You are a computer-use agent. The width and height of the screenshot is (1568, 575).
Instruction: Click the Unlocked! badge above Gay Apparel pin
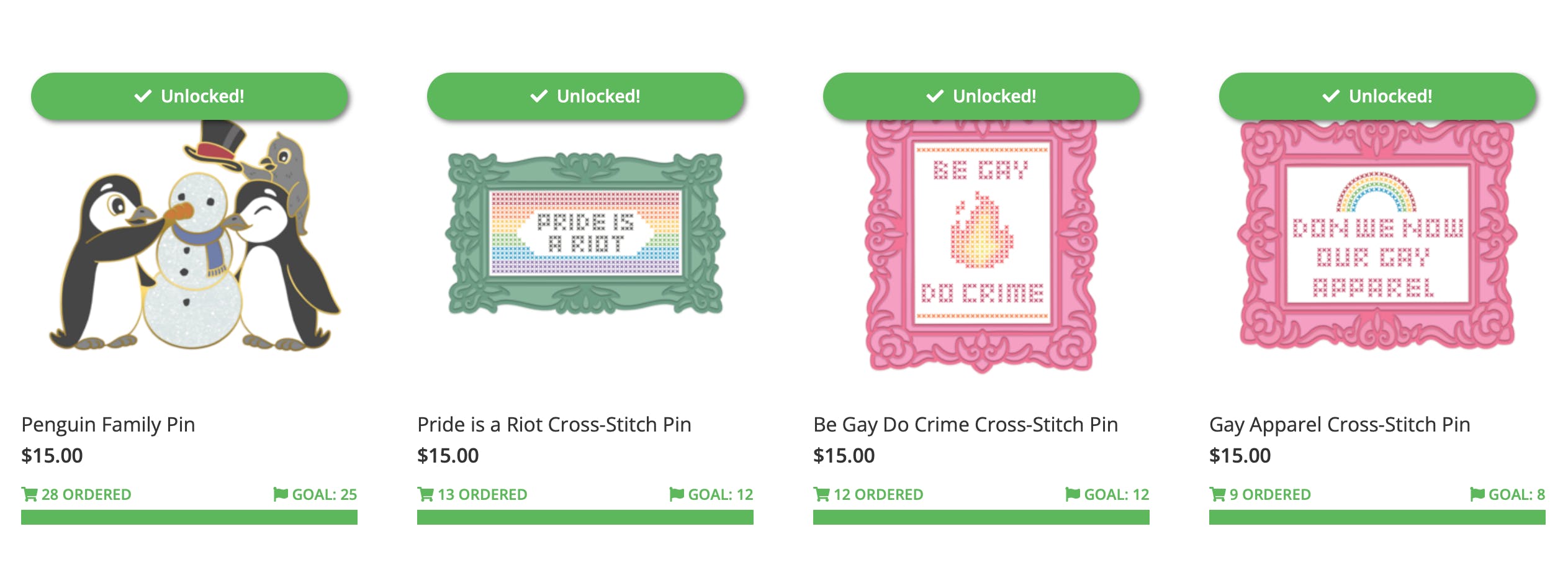(1377, 96)
